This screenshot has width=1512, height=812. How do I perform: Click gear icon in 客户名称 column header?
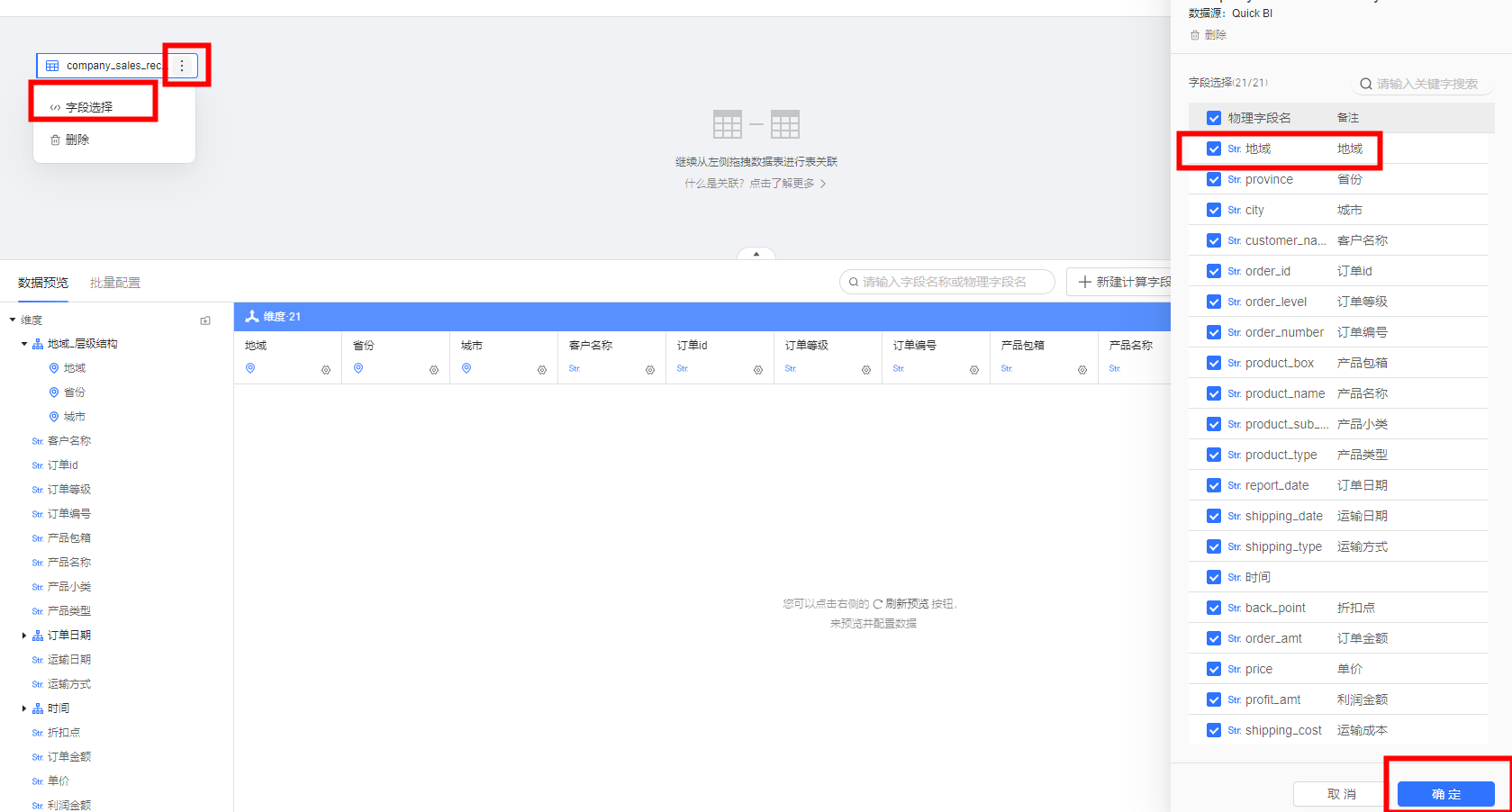650,370
